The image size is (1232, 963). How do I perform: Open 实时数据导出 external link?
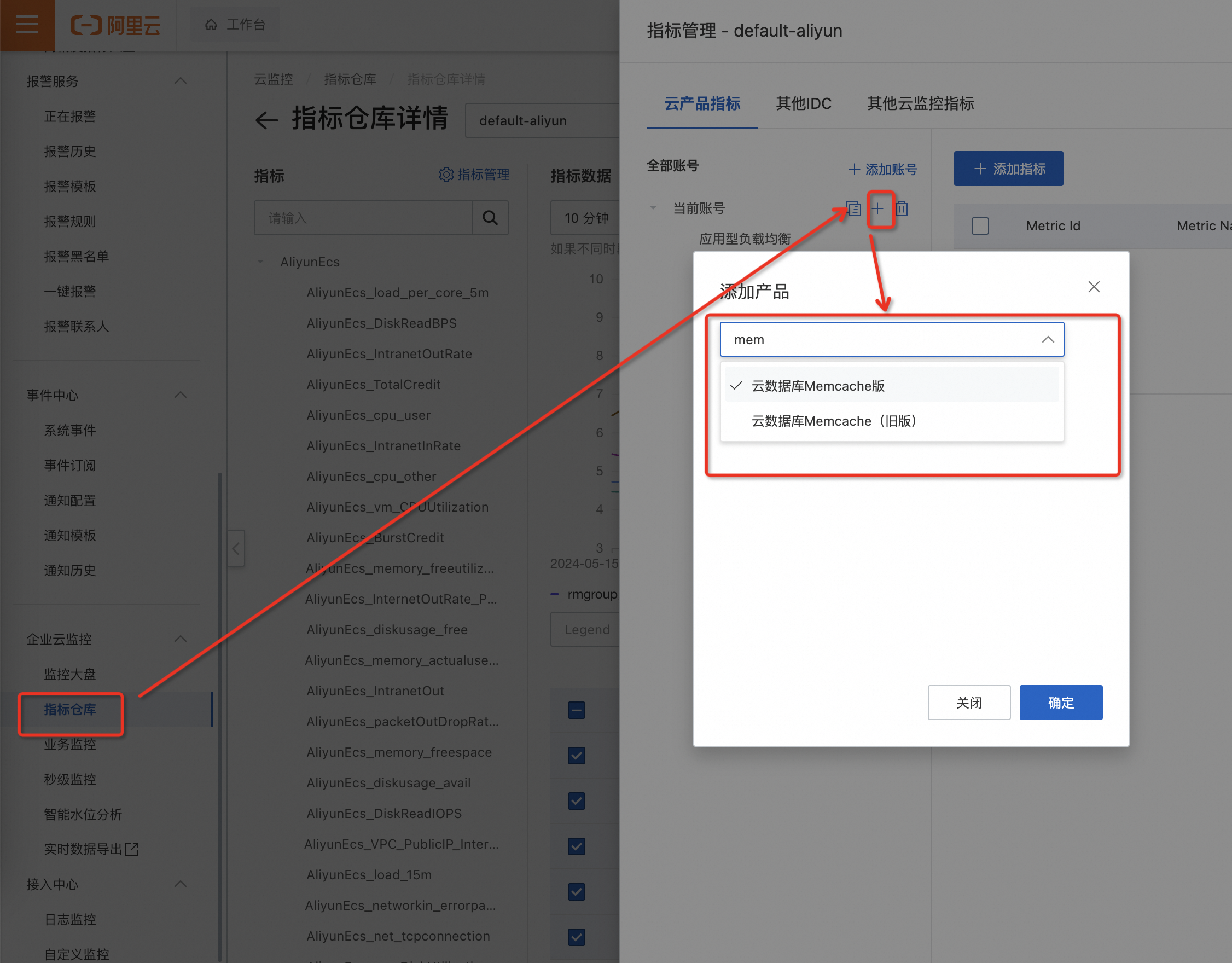click(x=91, y=849)
